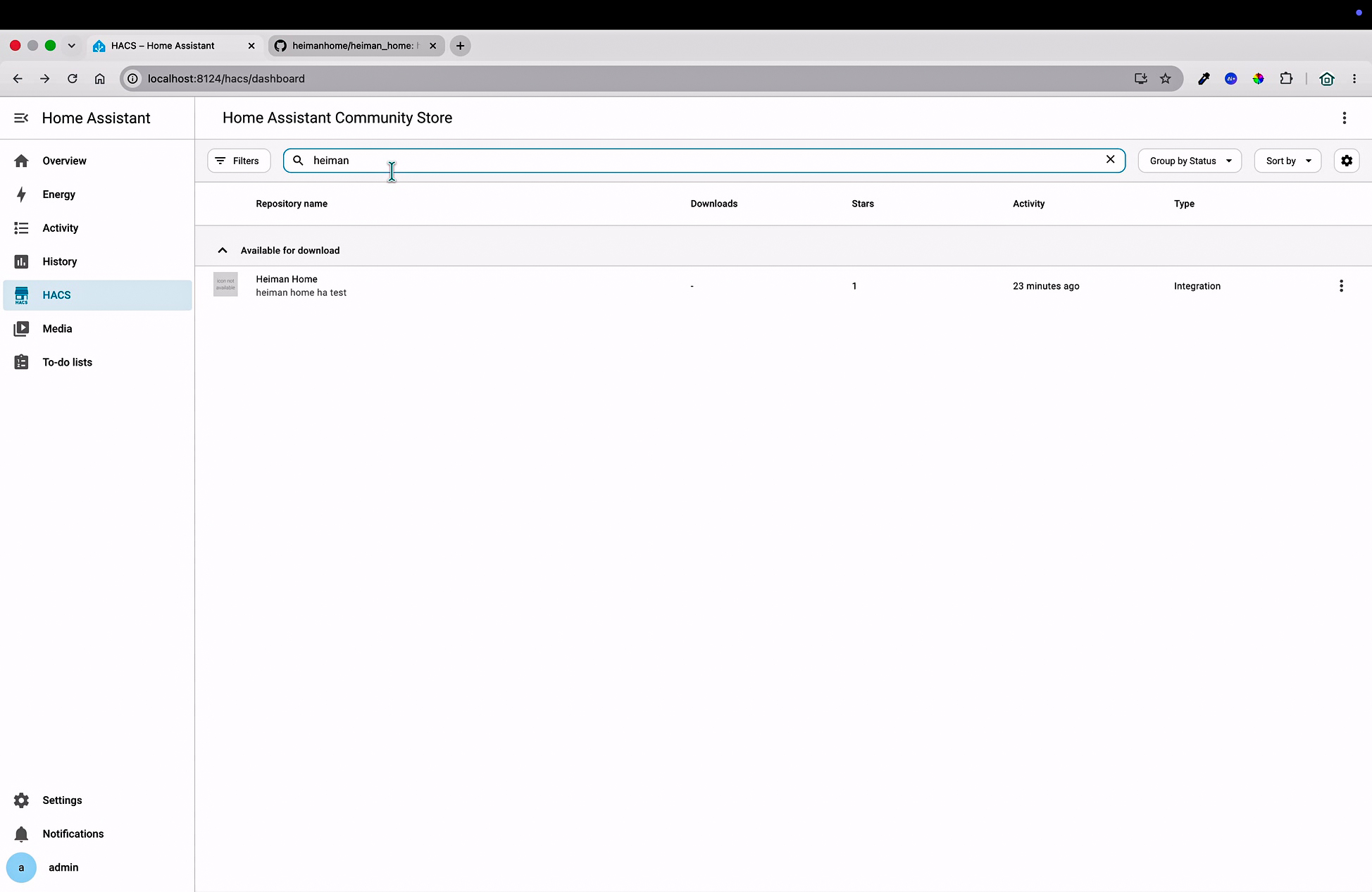1372x892 pixels.
Task: Open To-do lists clipboard icon
Action: (21, 362)
